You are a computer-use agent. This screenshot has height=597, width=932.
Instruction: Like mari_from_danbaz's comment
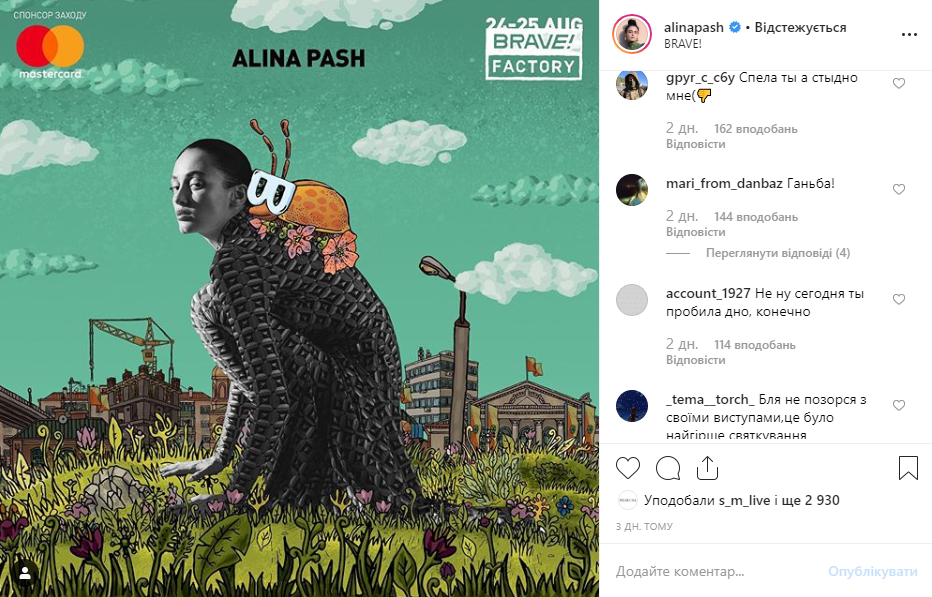click(899, 189)
